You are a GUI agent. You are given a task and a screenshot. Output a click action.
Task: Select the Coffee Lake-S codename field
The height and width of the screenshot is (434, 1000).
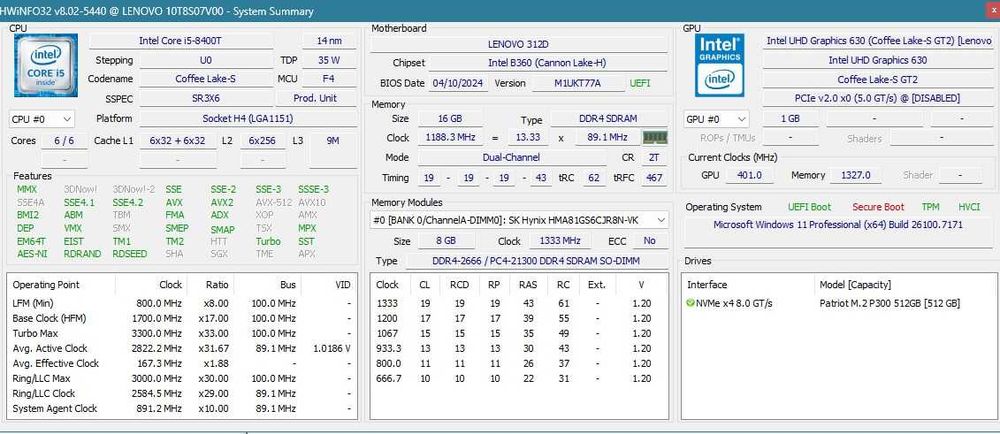[x=205, y=79]
